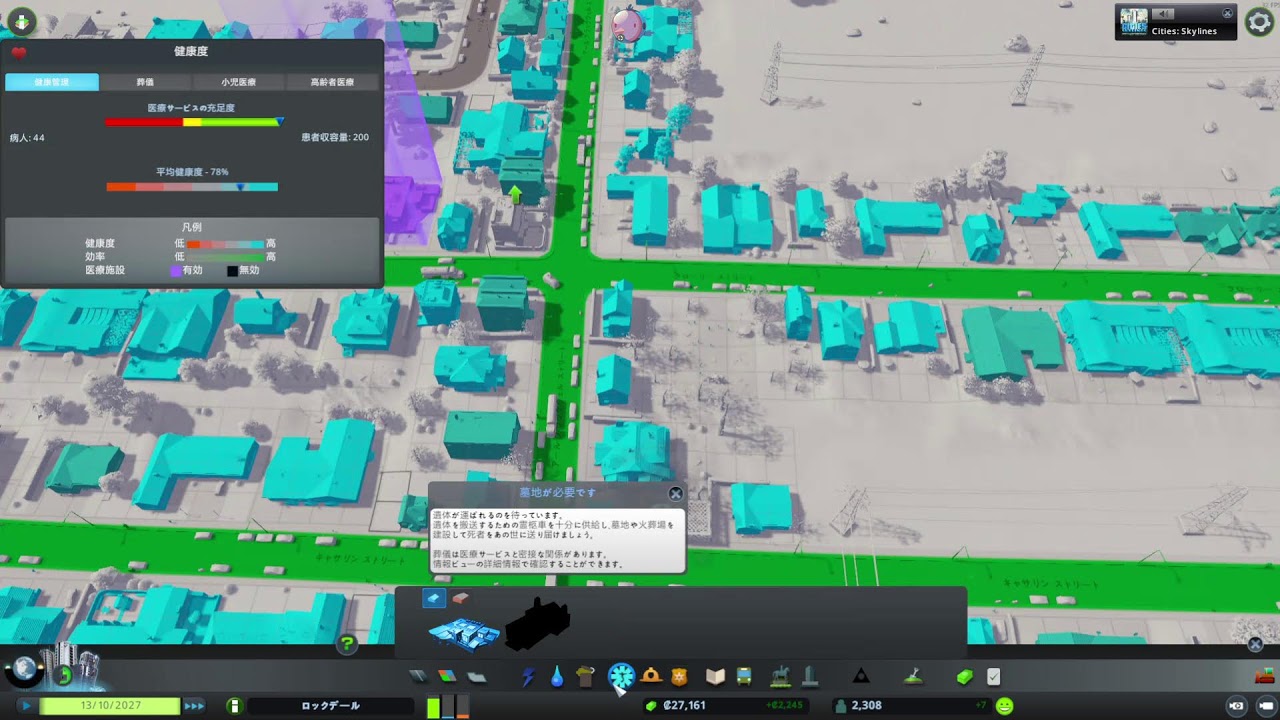The width and height of the screenshot is (1280, 720).
Task: Close the Cities: Skylines radio widget
Action: click(x=1228, y=13)
